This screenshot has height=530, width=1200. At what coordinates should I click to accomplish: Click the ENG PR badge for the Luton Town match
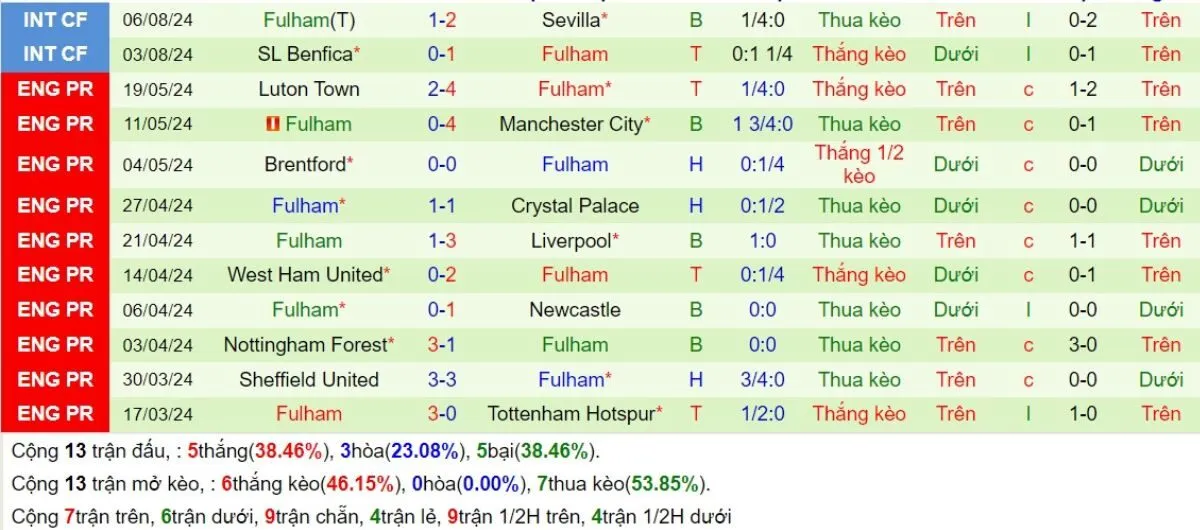pos(55,89)
